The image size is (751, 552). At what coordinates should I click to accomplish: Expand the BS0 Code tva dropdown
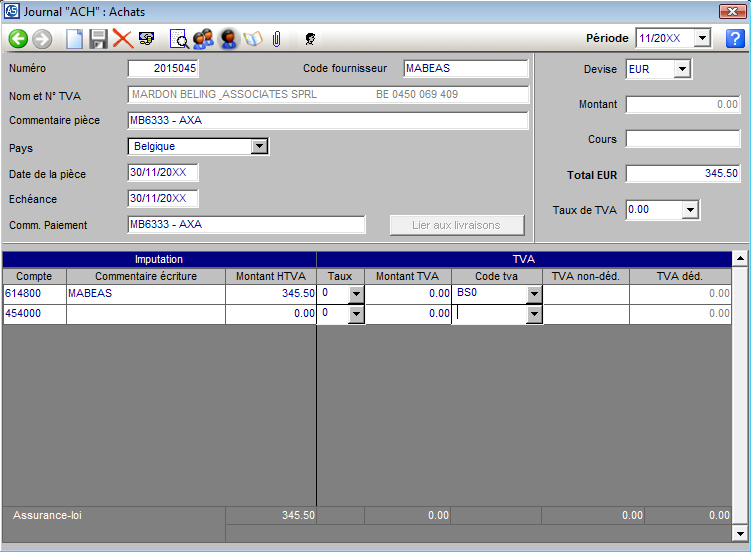point(534,294)
